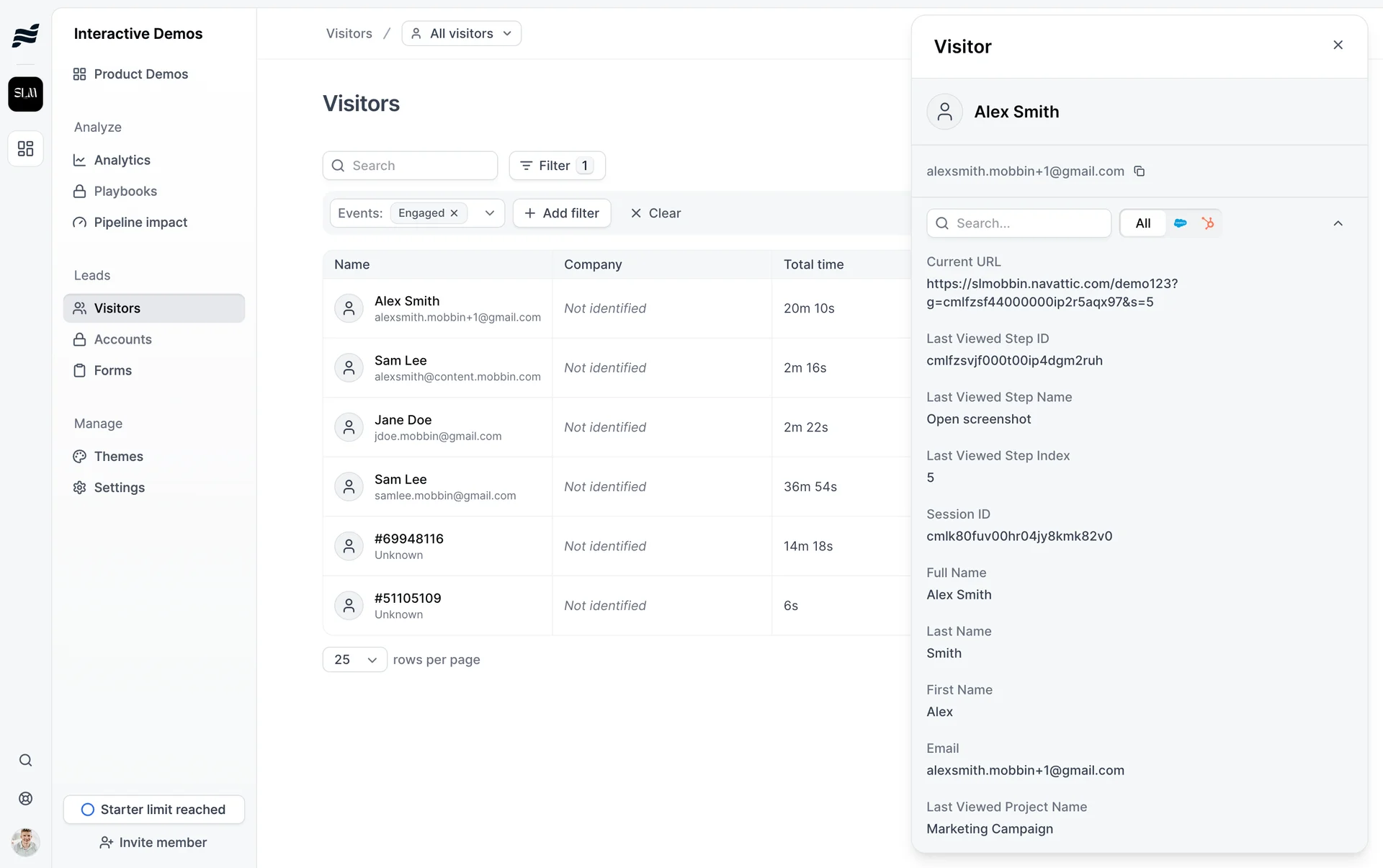Open the rows per page dropdown
Image resolution: width=1383 pixels, height=868 pixels.
click(355, 660)
